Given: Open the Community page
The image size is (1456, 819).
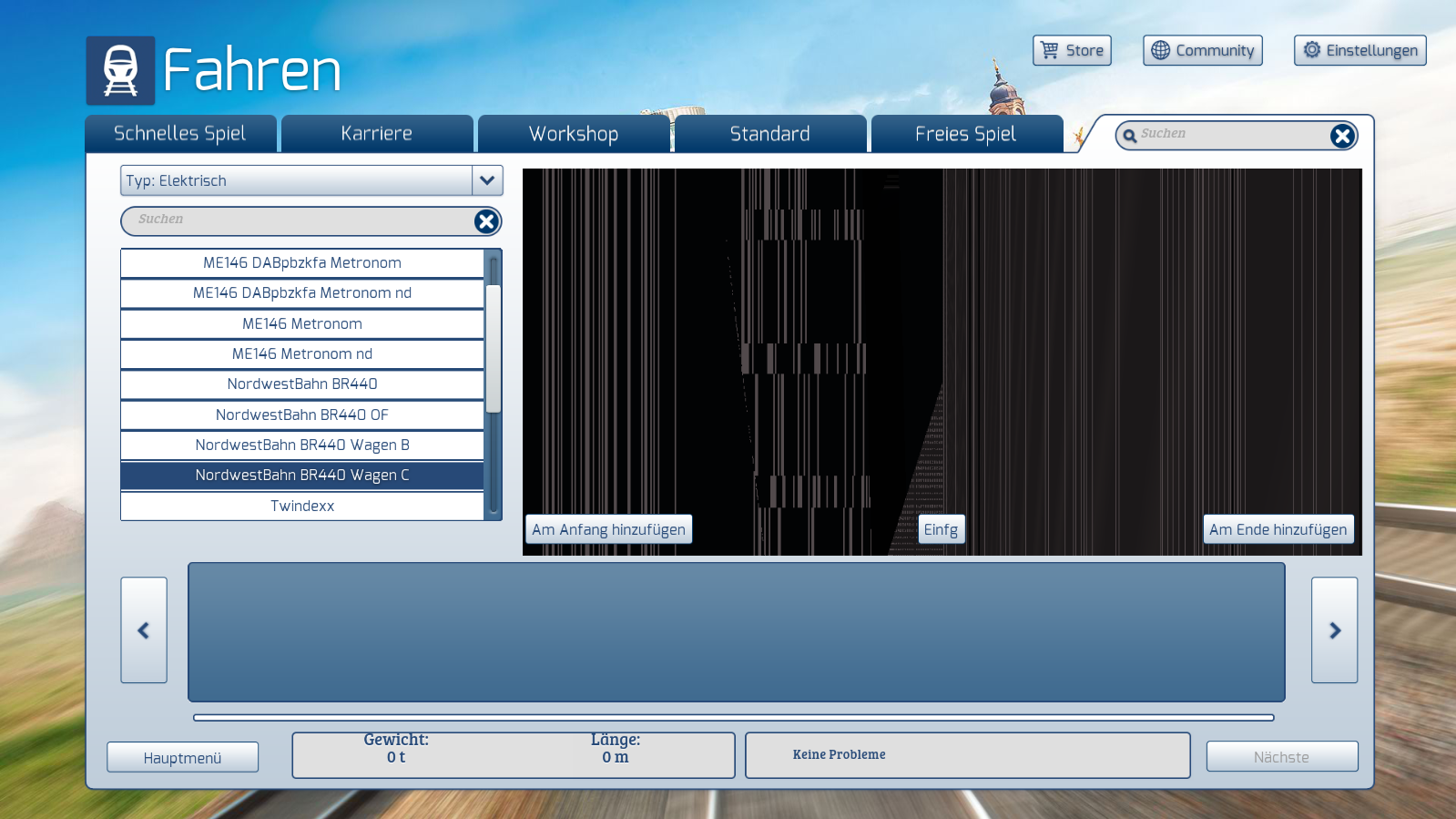Looking at the screenshot, I should pos(1203,50).
